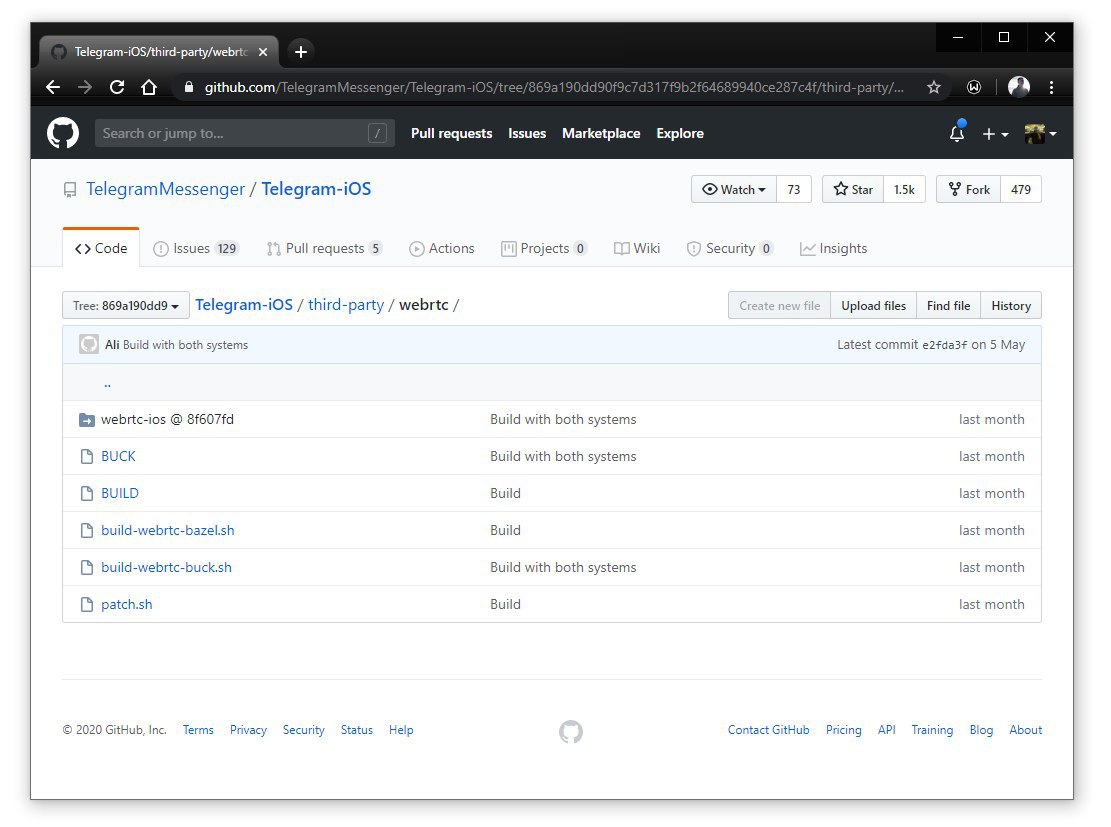Bookmark this page with the star icon
Image resolution: width=1111 pixels, height=827 pixels.
[x=934, y=88]
